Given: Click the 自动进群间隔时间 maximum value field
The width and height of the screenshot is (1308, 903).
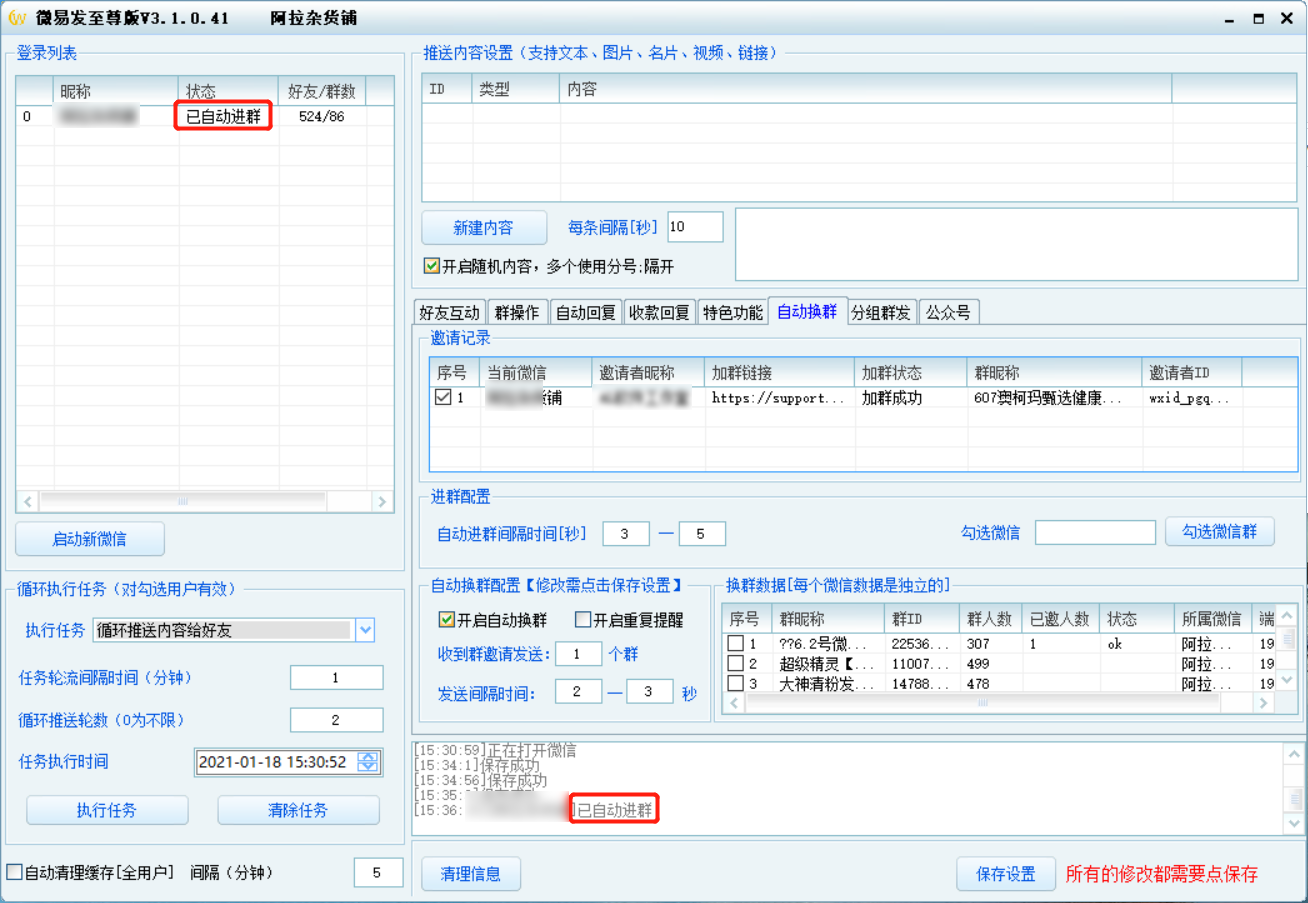Looking at the screenshot, I should coord(702,534).
